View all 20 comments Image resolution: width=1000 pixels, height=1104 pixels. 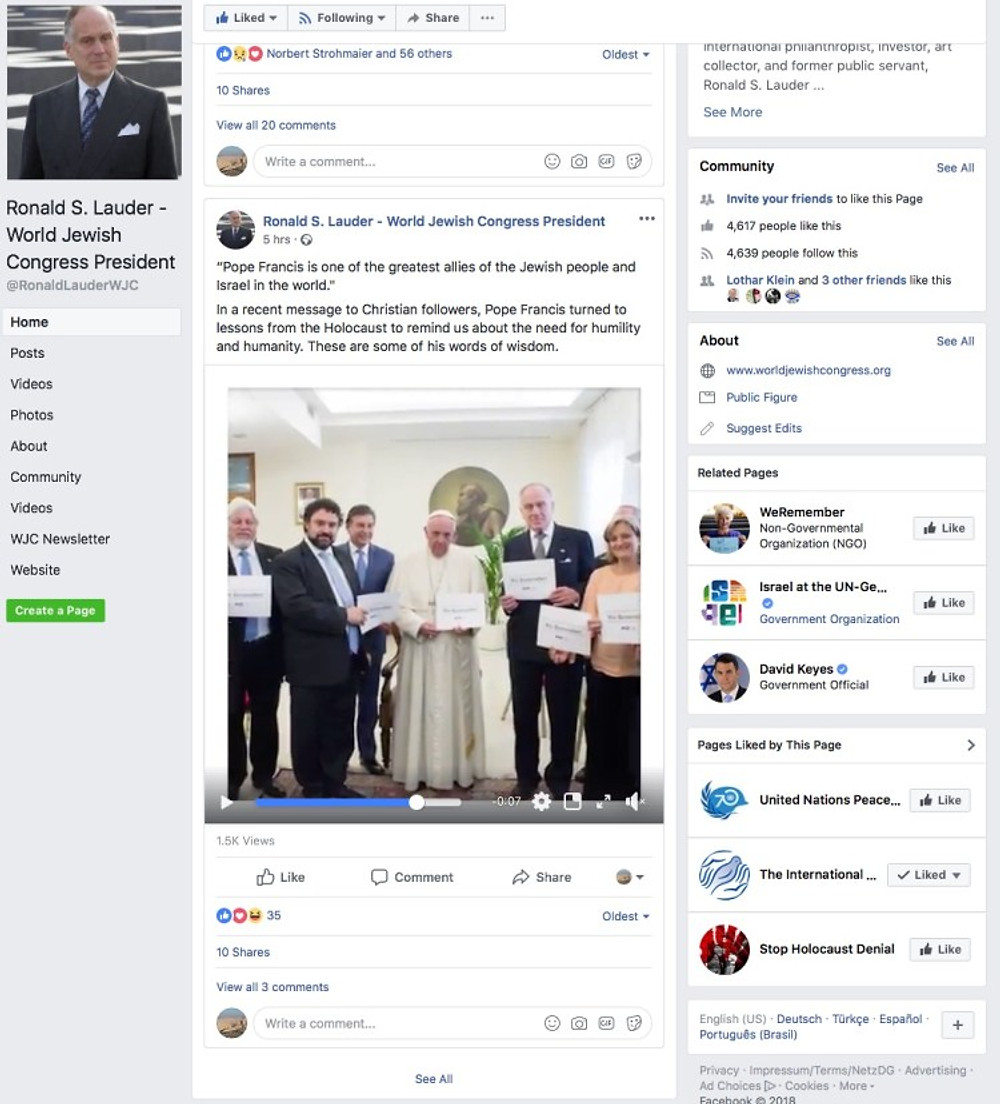tap(276, 125)
